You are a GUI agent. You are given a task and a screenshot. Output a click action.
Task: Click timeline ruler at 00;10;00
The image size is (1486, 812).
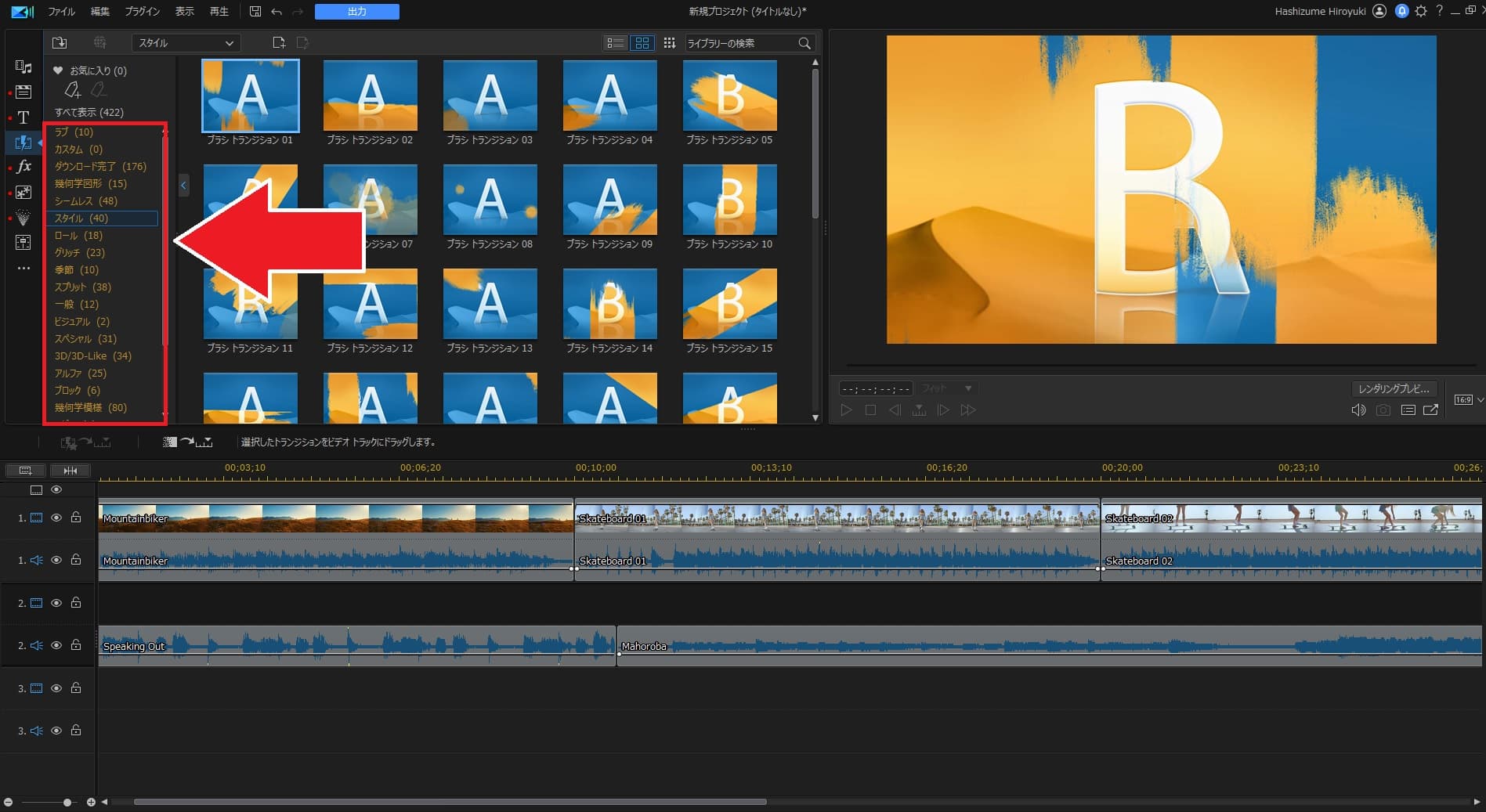[x=596, y=468]
